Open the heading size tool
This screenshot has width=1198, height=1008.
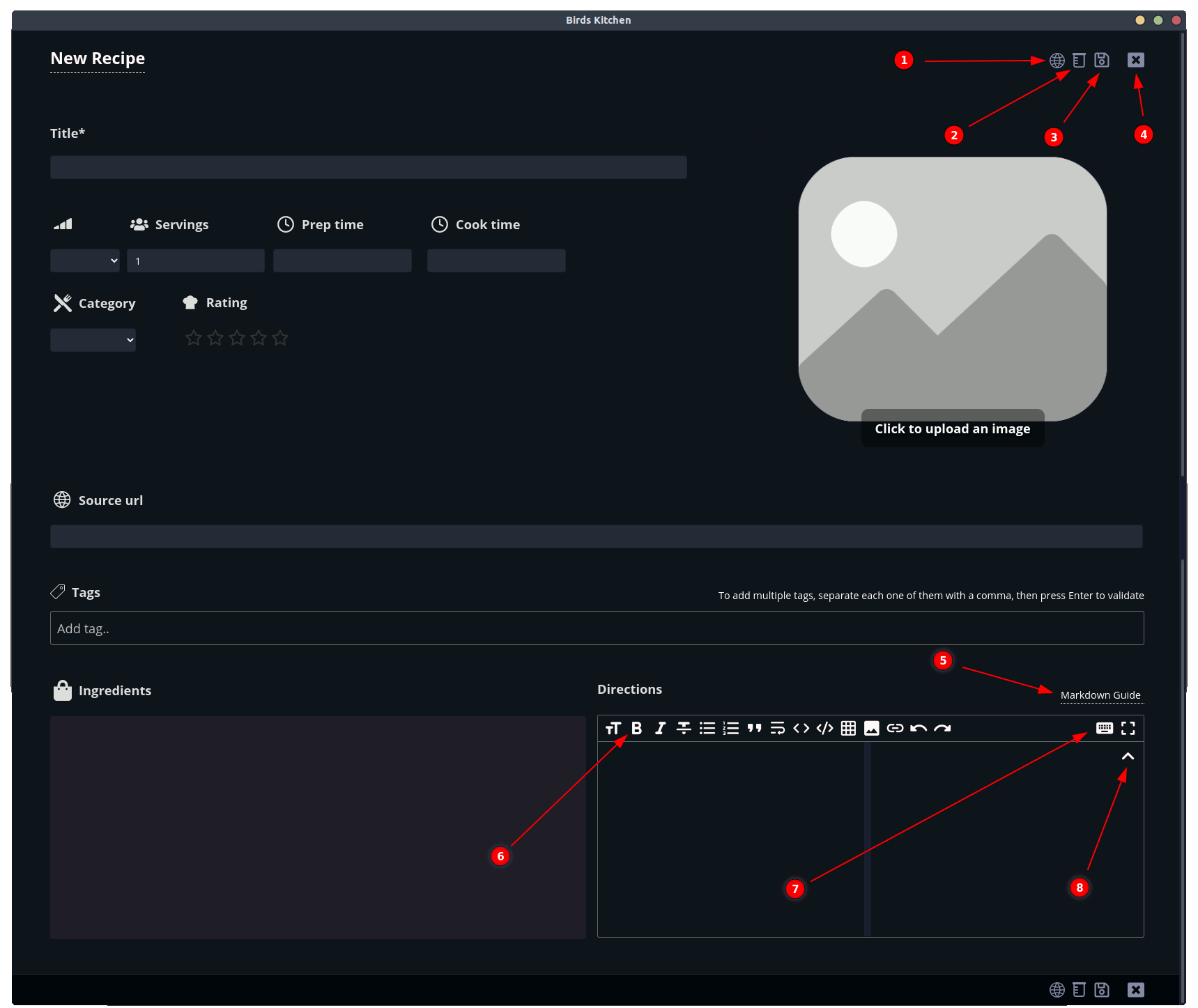coord(613,729)
